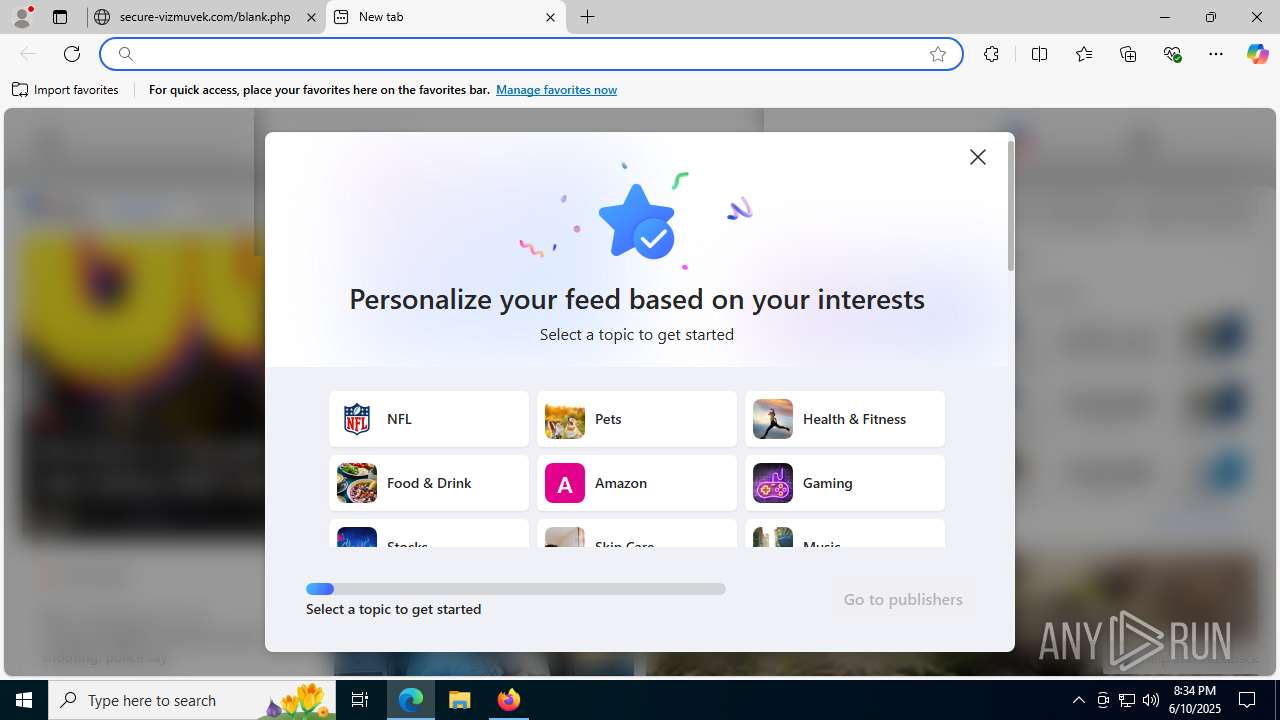Select the Gaming topic card
Screen dimensions: 1280x720
[845, 483]
